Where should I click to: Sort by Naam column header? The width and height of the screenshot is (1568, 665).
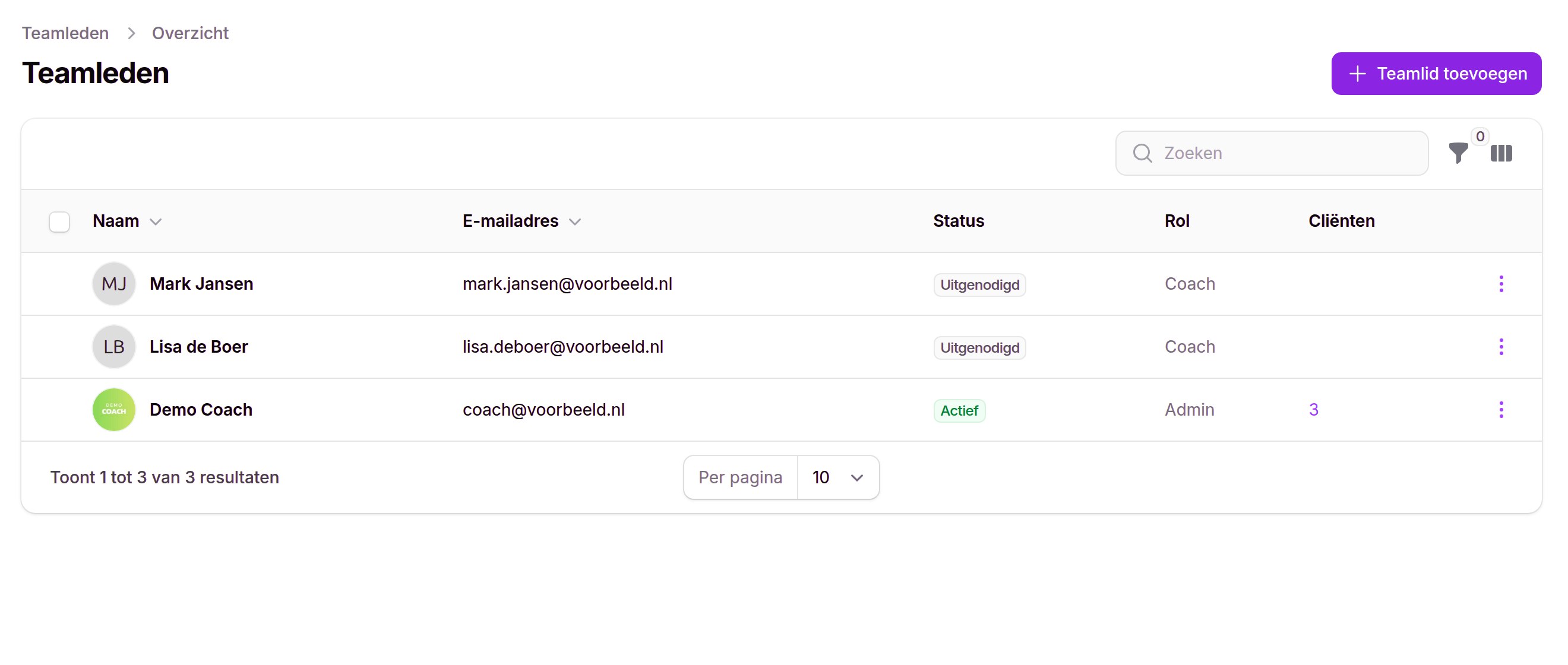point(127,221)
